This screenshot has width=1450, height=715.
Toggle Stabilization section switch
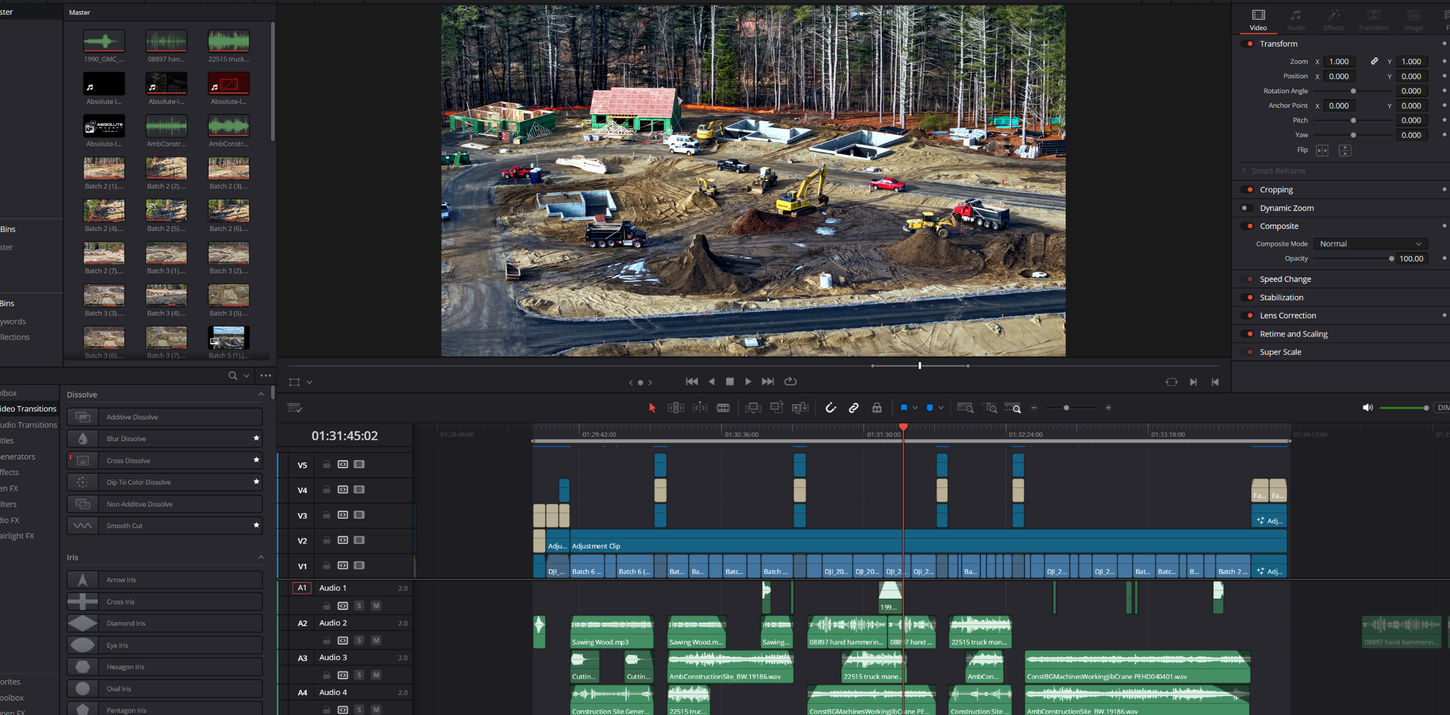[1248, 298]
